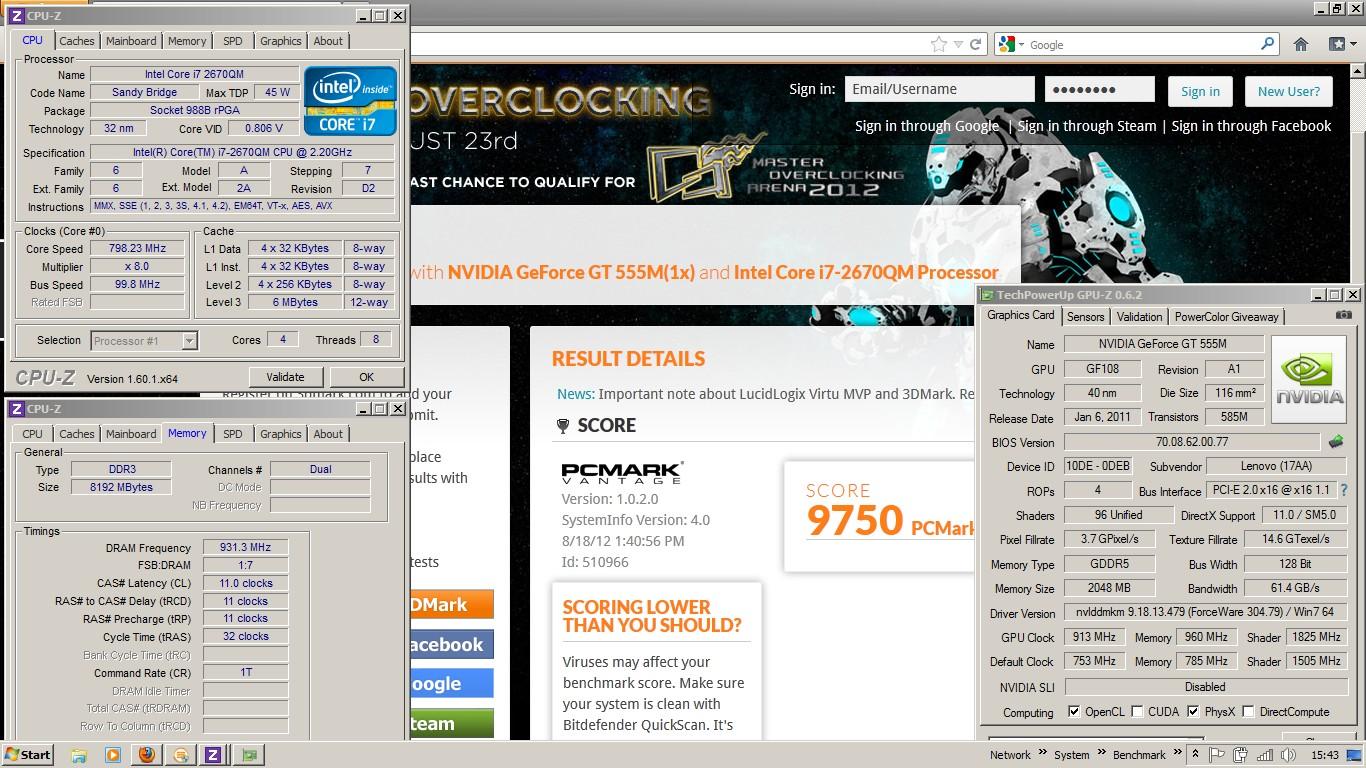Click the power plug tray icon
Image resolution: width=1366 pixels, height=768 pixels.
(x=1240, y=755)
